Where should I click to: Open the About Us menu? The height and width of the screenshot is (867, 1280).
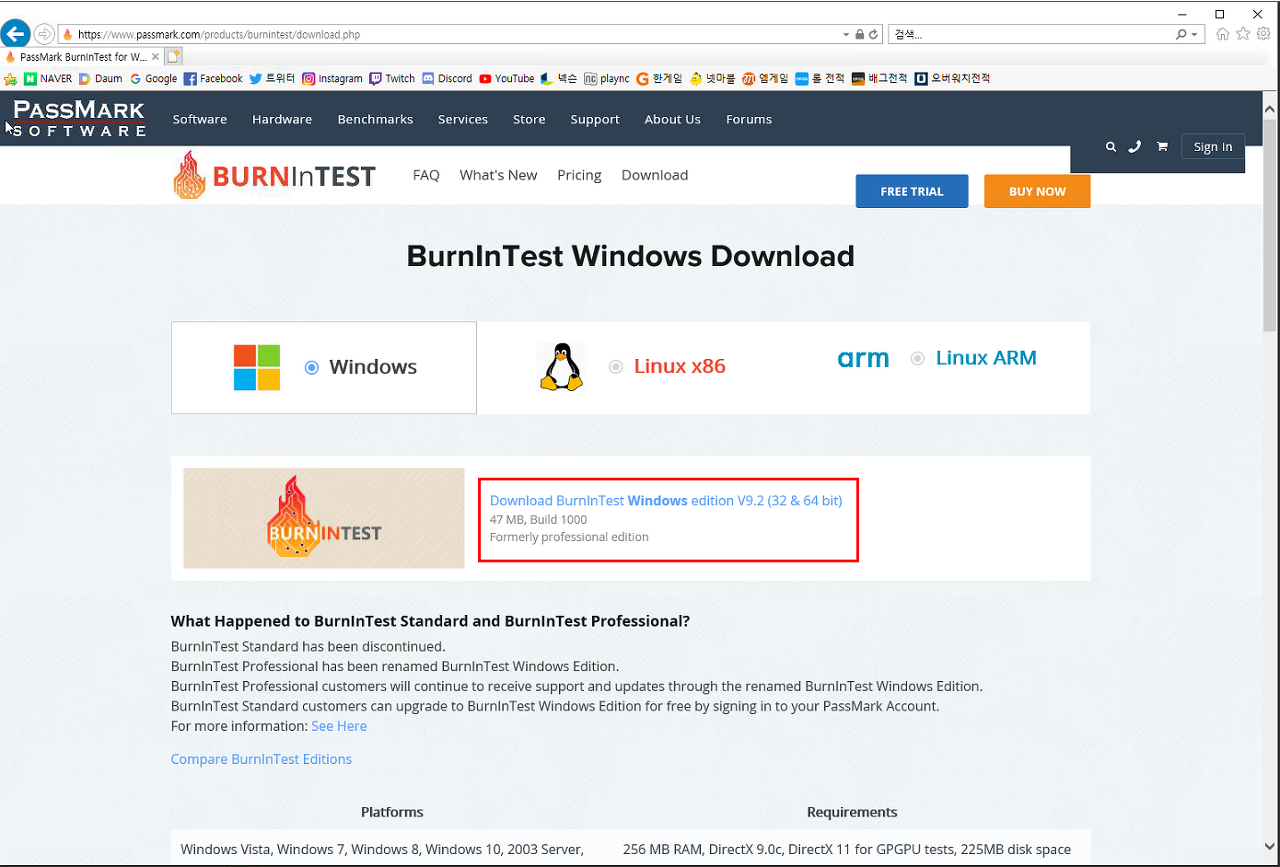click(x=672, y=119)
